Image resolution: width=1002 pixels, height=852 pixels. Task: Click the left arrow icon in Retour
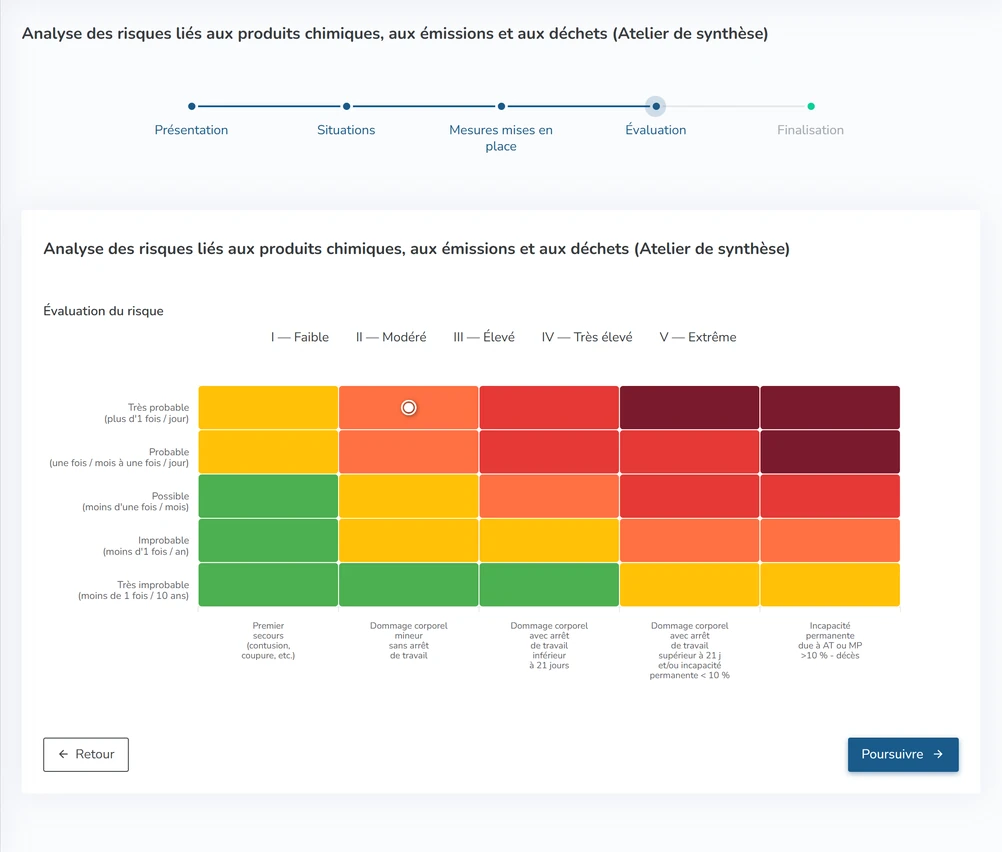coord(63,754)
